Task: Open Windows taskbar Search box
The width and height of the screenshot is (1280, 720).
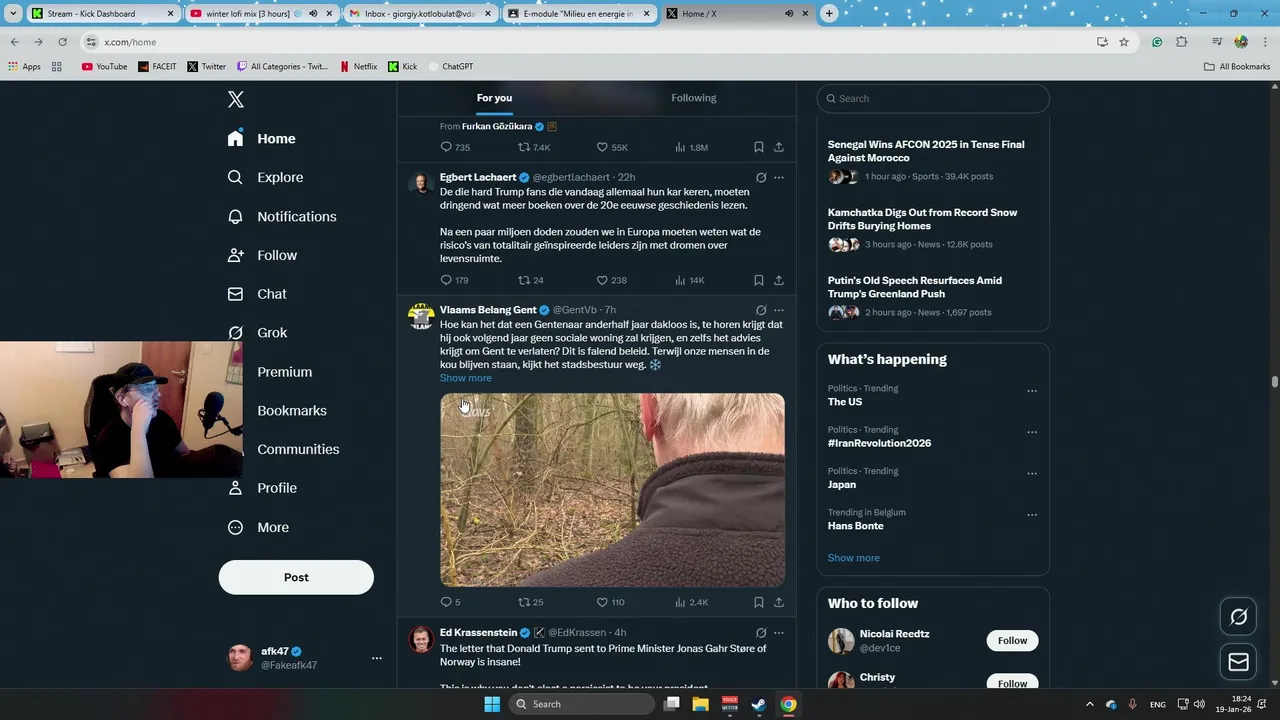Action: pyautogui.click(x=581, y=704)
